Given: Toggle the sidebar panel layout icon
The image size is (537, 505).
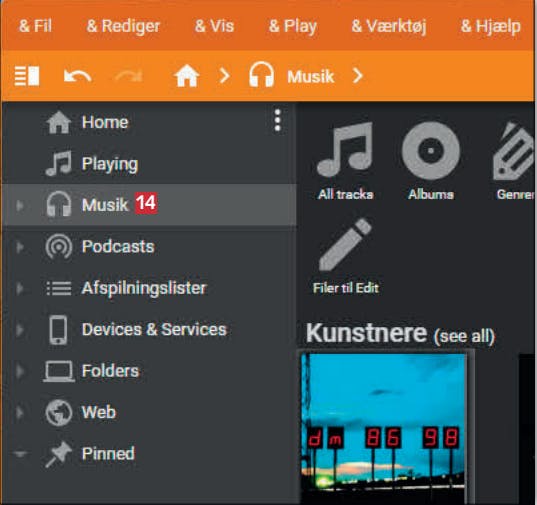Looking at the screenshot, I should (x=27, y=76).
